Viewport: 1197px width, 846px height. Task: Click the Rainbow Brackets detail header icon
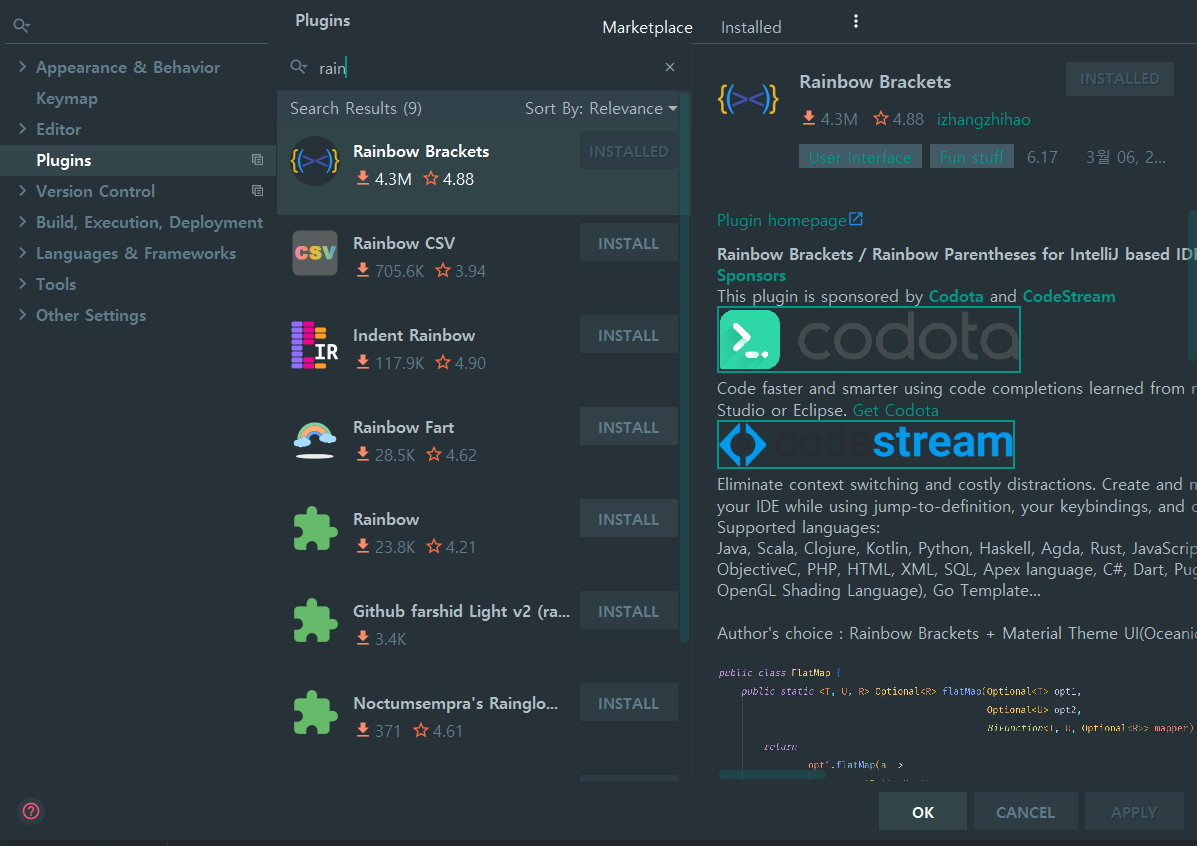click(748, 99)
